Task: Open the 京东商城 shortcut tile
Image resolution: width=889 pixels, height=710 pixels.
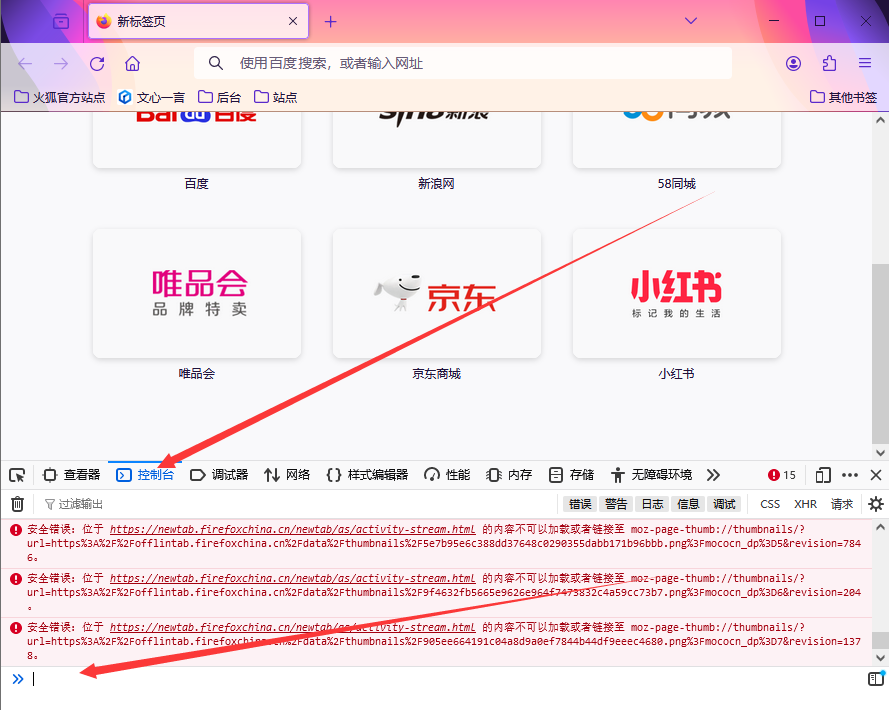Action: pos(437,294)
